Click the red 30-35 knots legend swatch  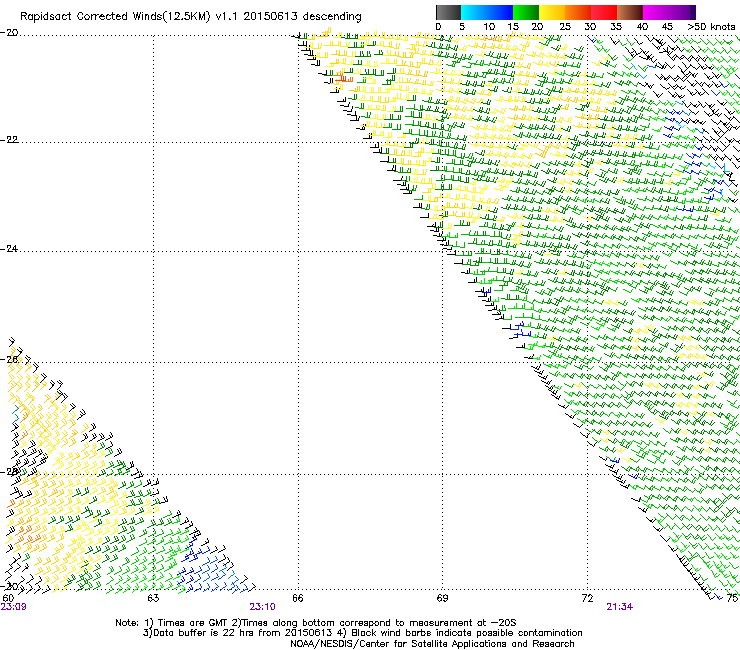(604, 12)
